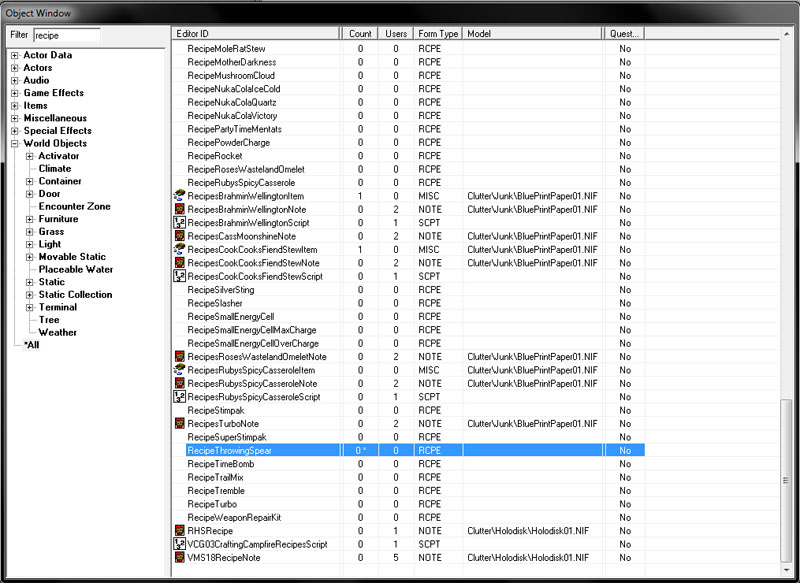This screenshot has width=800, height=583.
Task: Expand the Actor Data tree node
Action: tap(15, 55)
